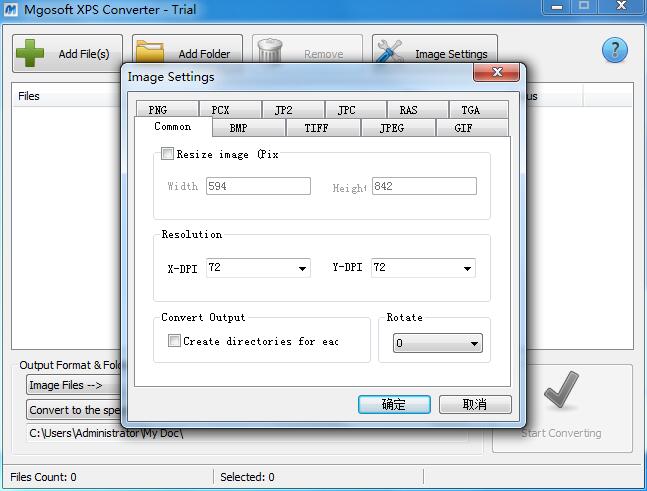Open the JP2 tab
The width and height of the screenshot is (647, 491).
coord(293,109)
